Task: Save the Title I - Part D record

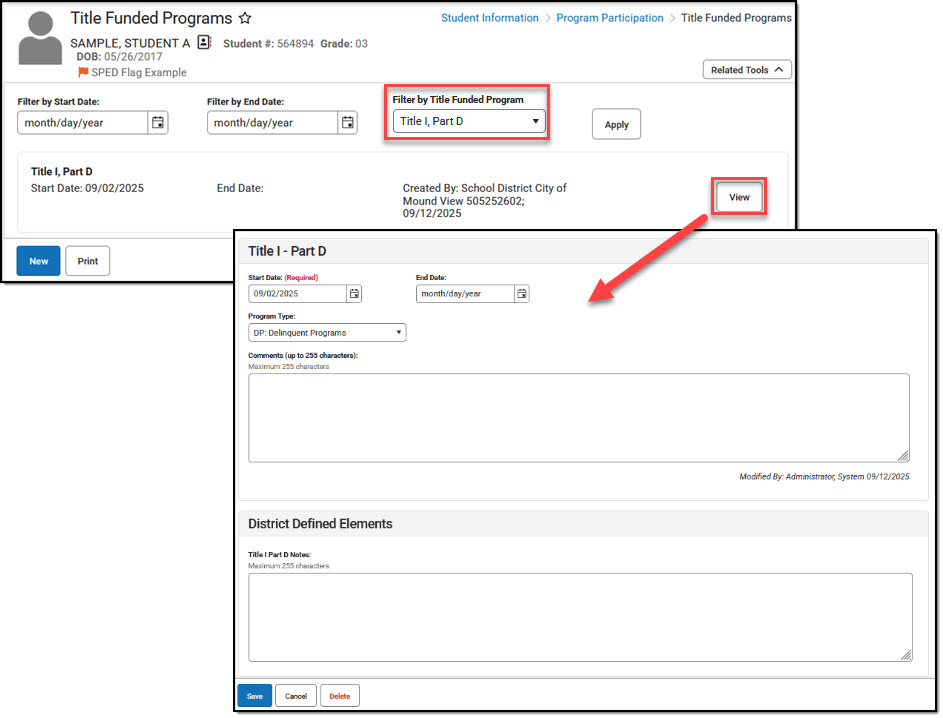Action: coord(254,695)
